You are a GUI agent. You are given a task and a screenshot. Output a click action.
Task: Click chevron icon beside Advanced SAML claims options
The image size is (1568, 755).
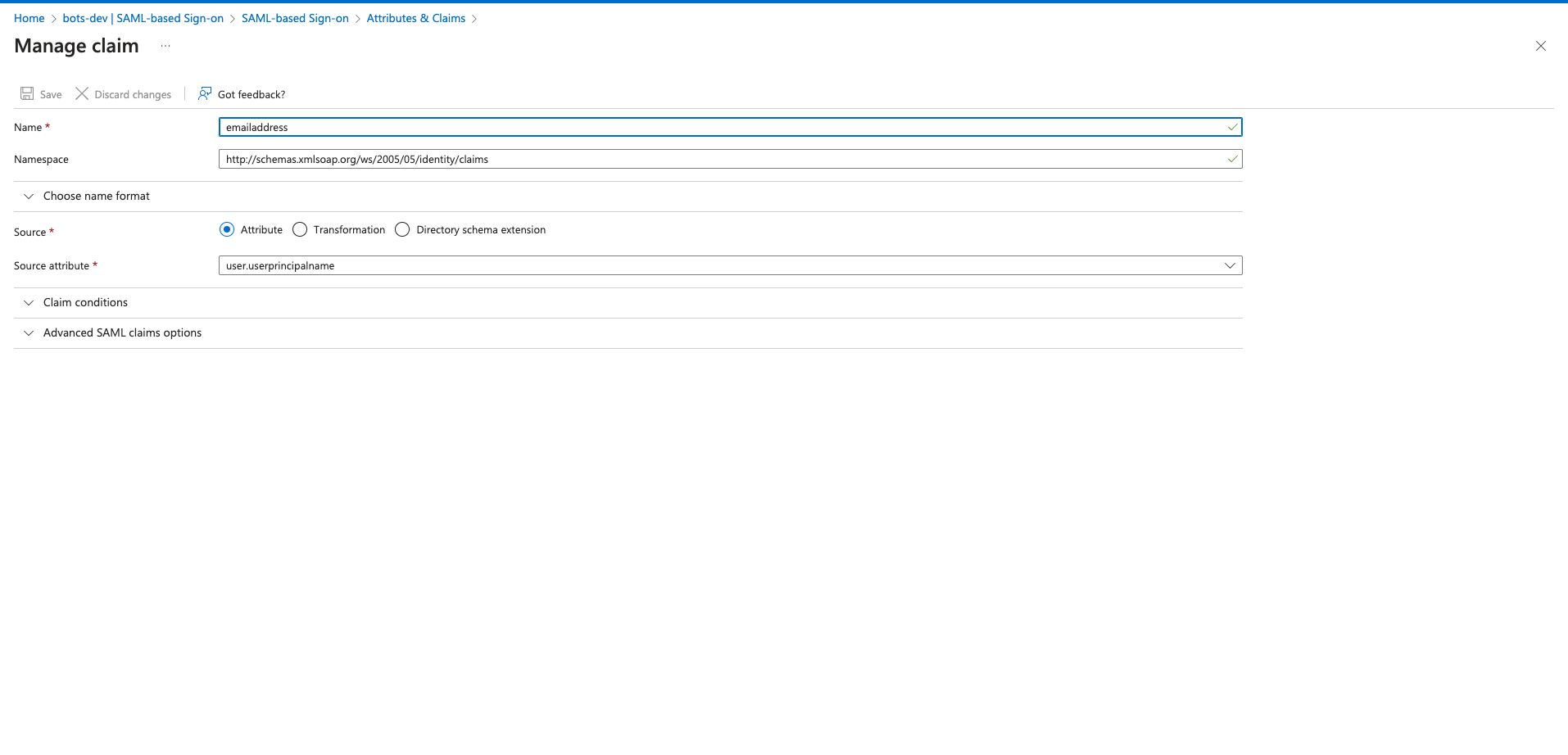(29, 333)
